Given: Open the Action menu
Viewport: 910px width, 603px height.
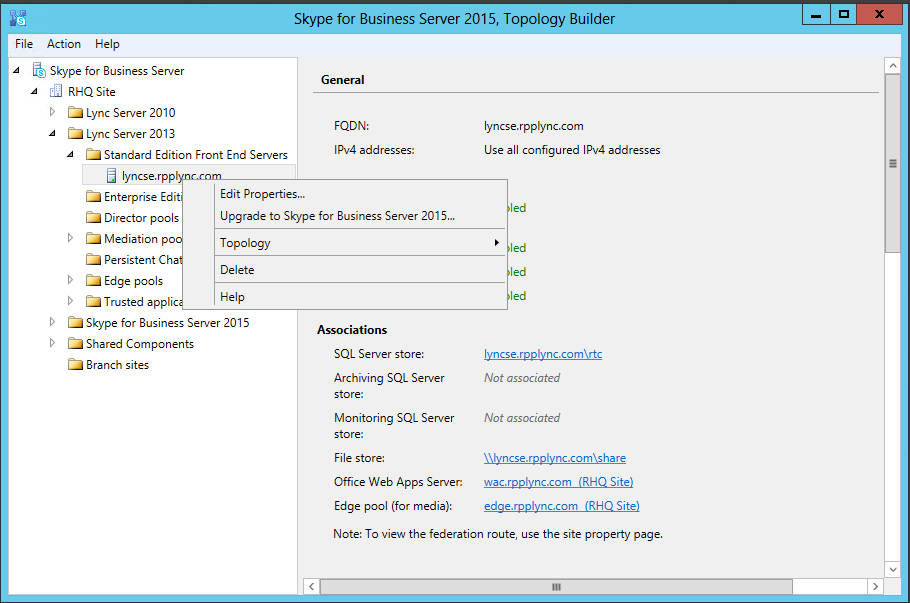Looking at the screenshot, I should [x=64, y=44].
